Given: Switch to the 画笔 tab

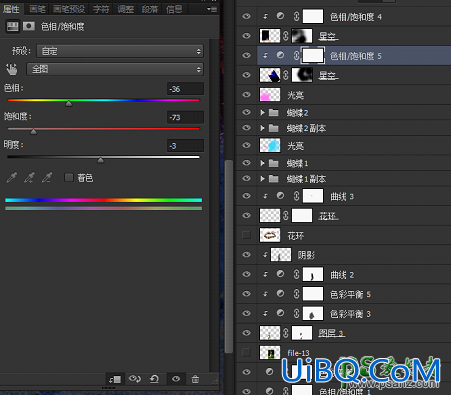Looking at the screenshot, I should point(37,9).
